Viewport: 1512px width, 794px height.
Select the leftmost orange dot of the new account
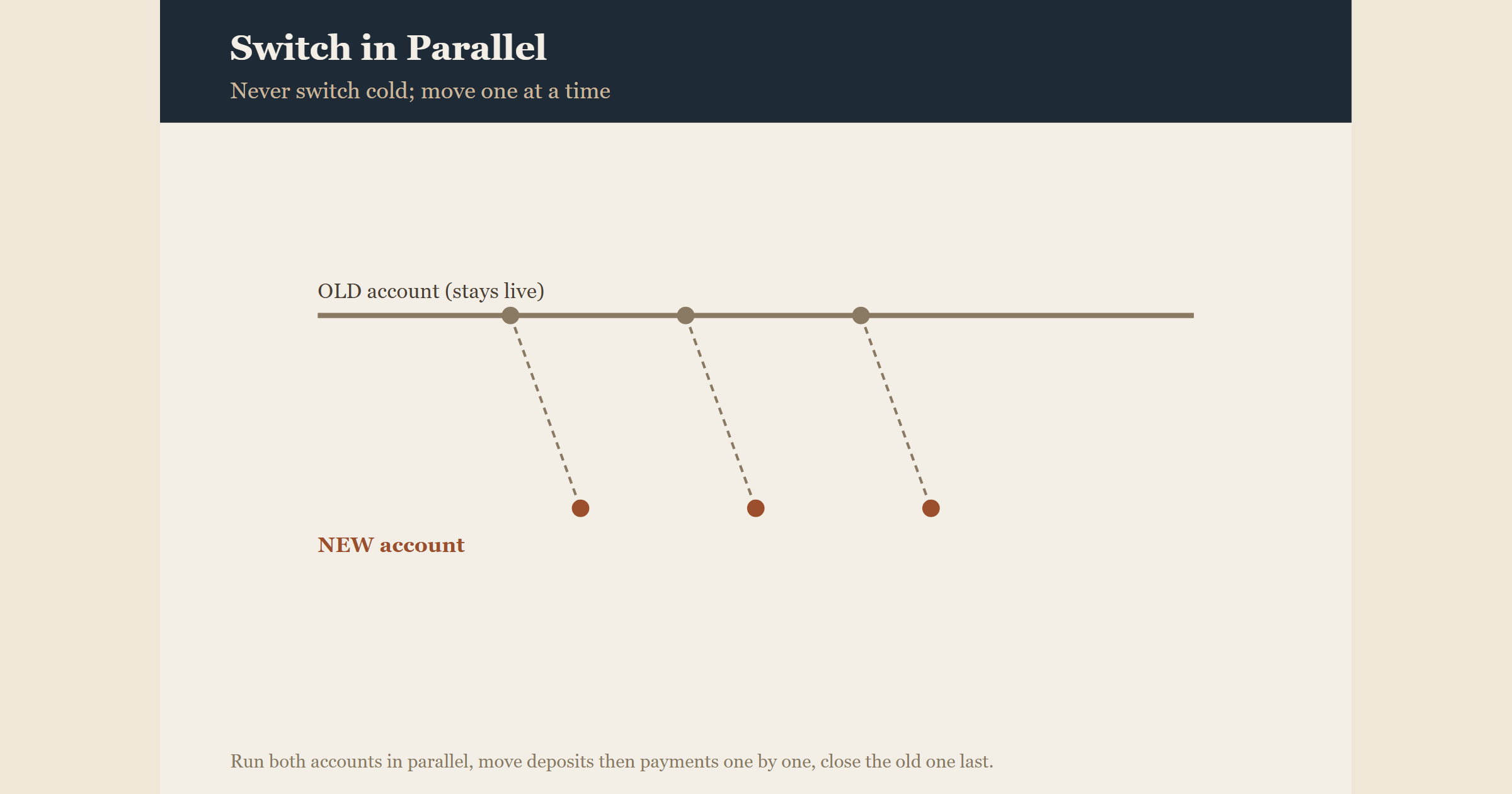580,508
